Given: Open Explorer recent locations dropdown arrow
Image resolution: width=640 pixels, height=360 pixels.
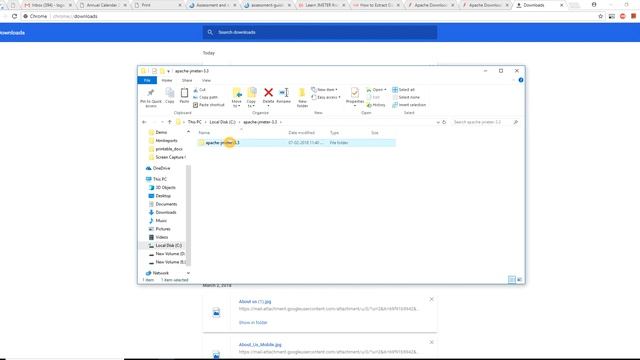Looking at the screenshot, I should pos(162,122).
